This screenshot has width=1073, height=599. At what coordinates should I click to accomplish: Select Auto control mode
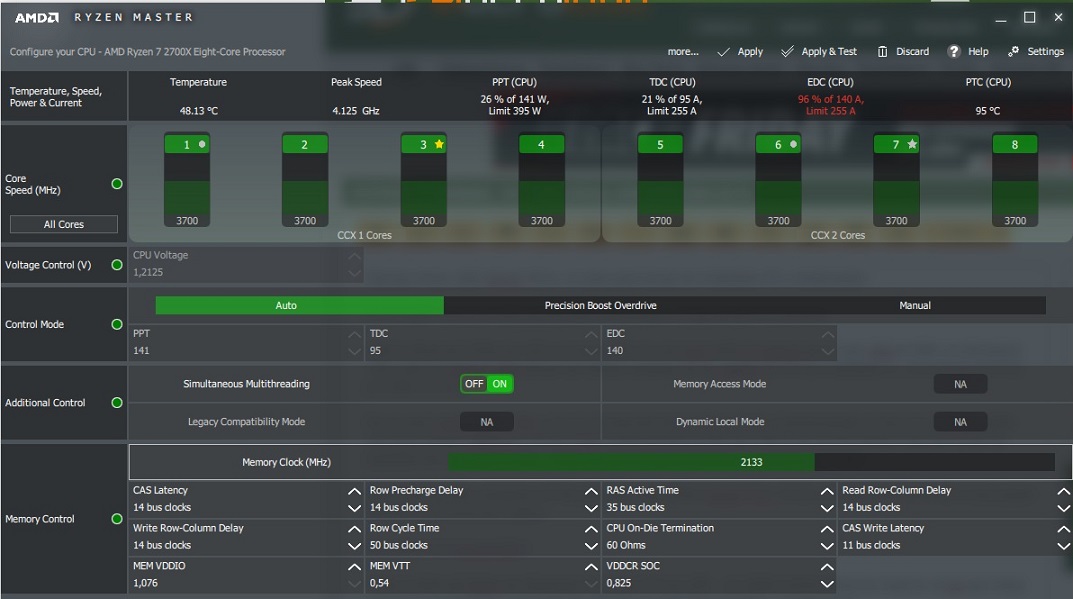[300, 305]
